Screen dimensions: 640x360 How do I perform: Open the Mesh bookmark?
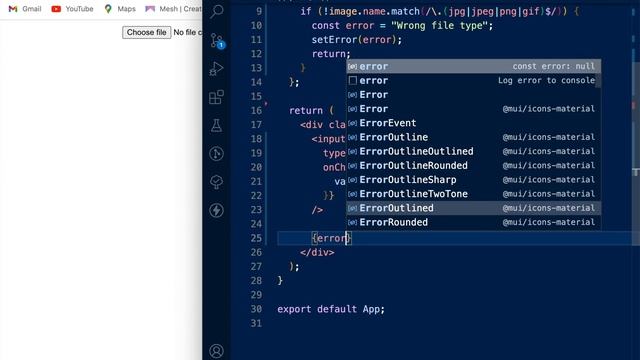point(173,9)
